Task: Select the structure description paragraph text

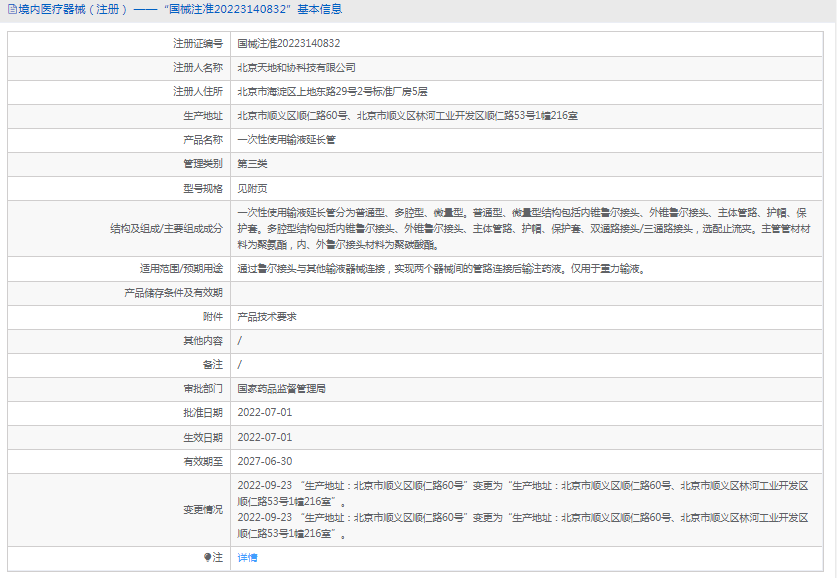Action: click(524, 228)
